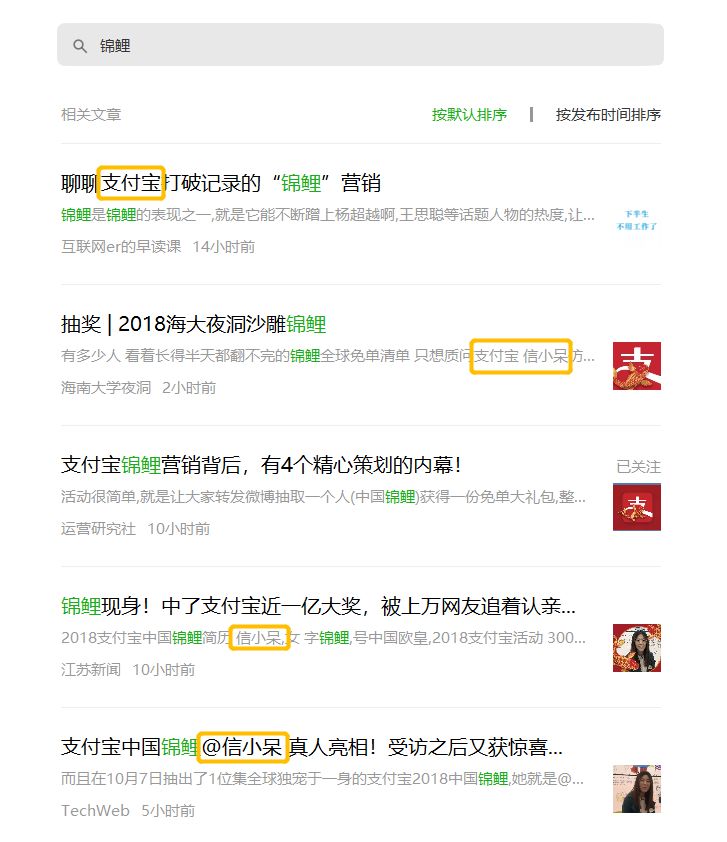The image size is (727, 842).
Task: Click source 互联网er的早读课
Action: (x=121, y=246)
